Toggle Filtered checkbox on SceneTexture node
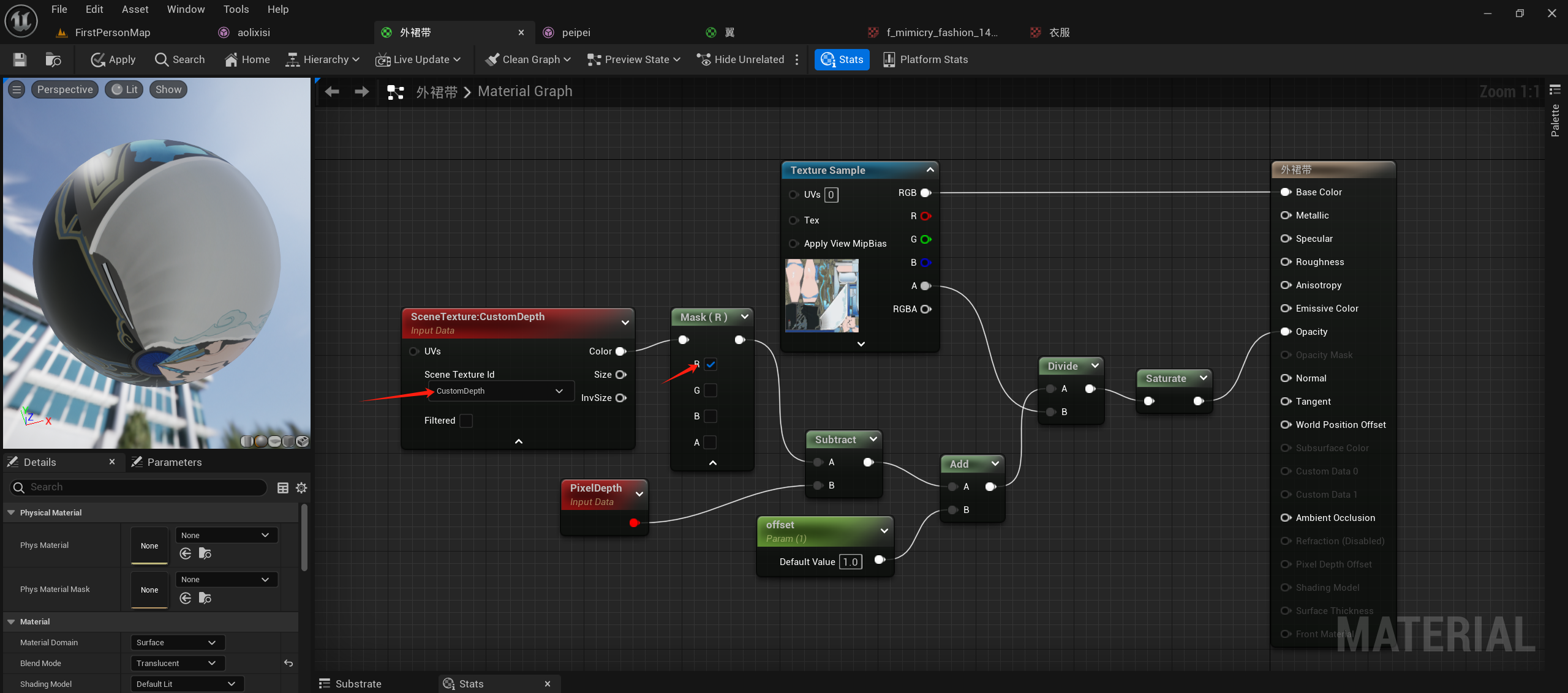 tap(466, 421)
